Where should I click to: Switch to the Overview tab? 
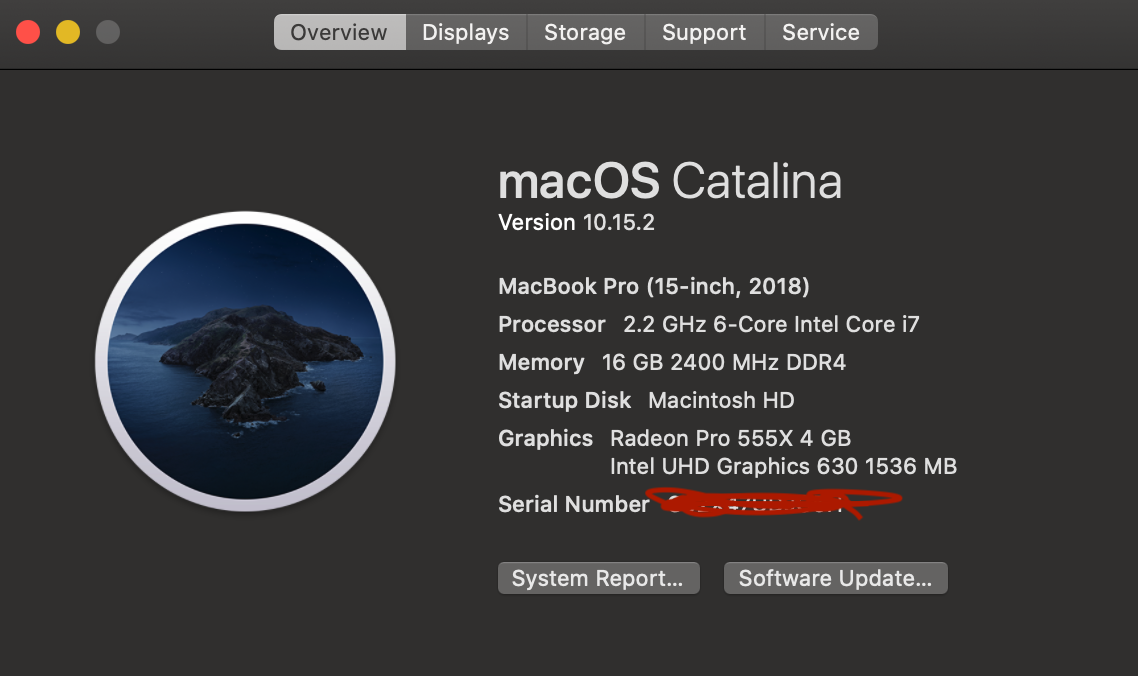click(x=339, y=32)
